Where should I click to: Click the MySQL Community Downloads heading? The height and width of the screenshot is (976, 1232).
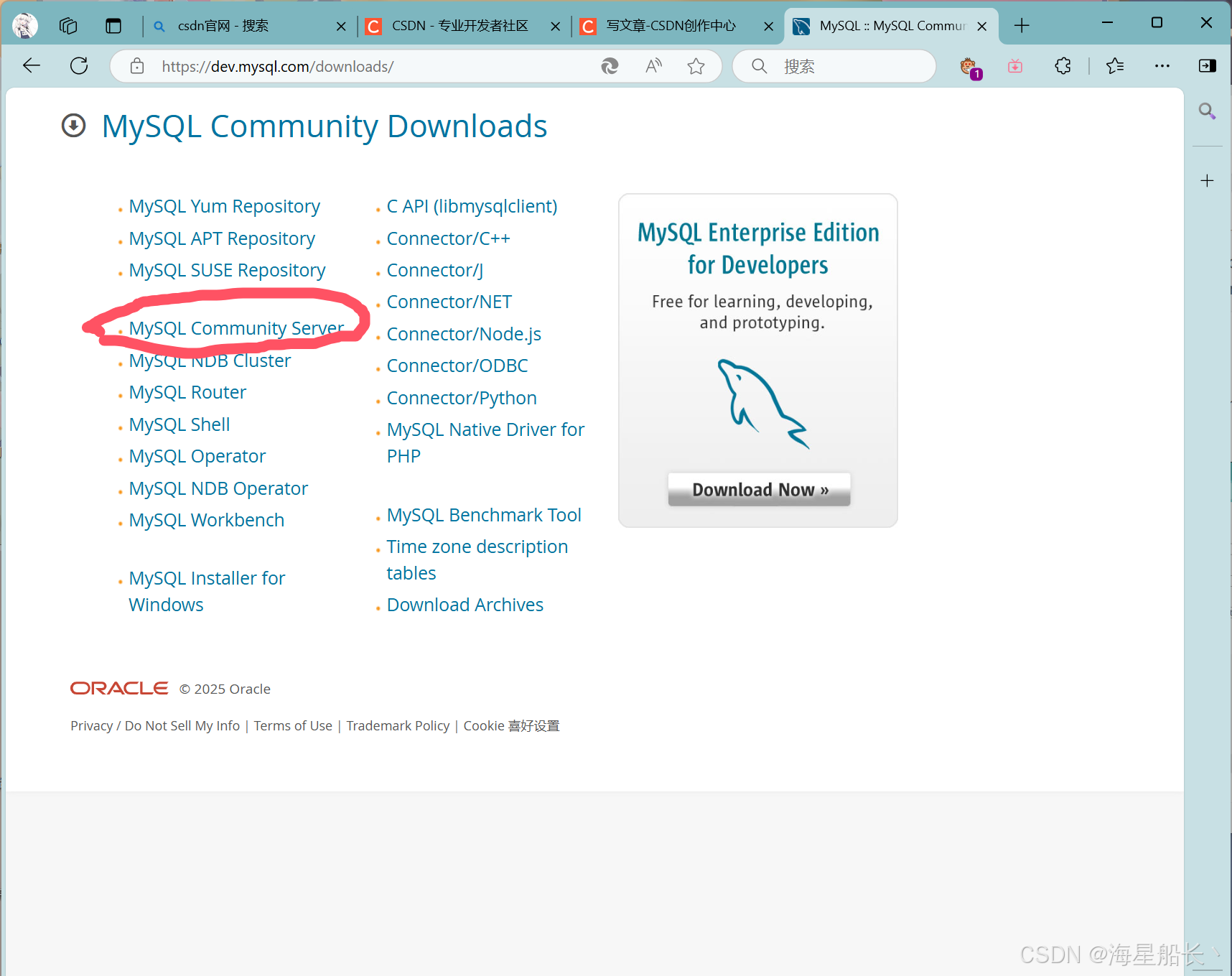(x=325, y=126)
